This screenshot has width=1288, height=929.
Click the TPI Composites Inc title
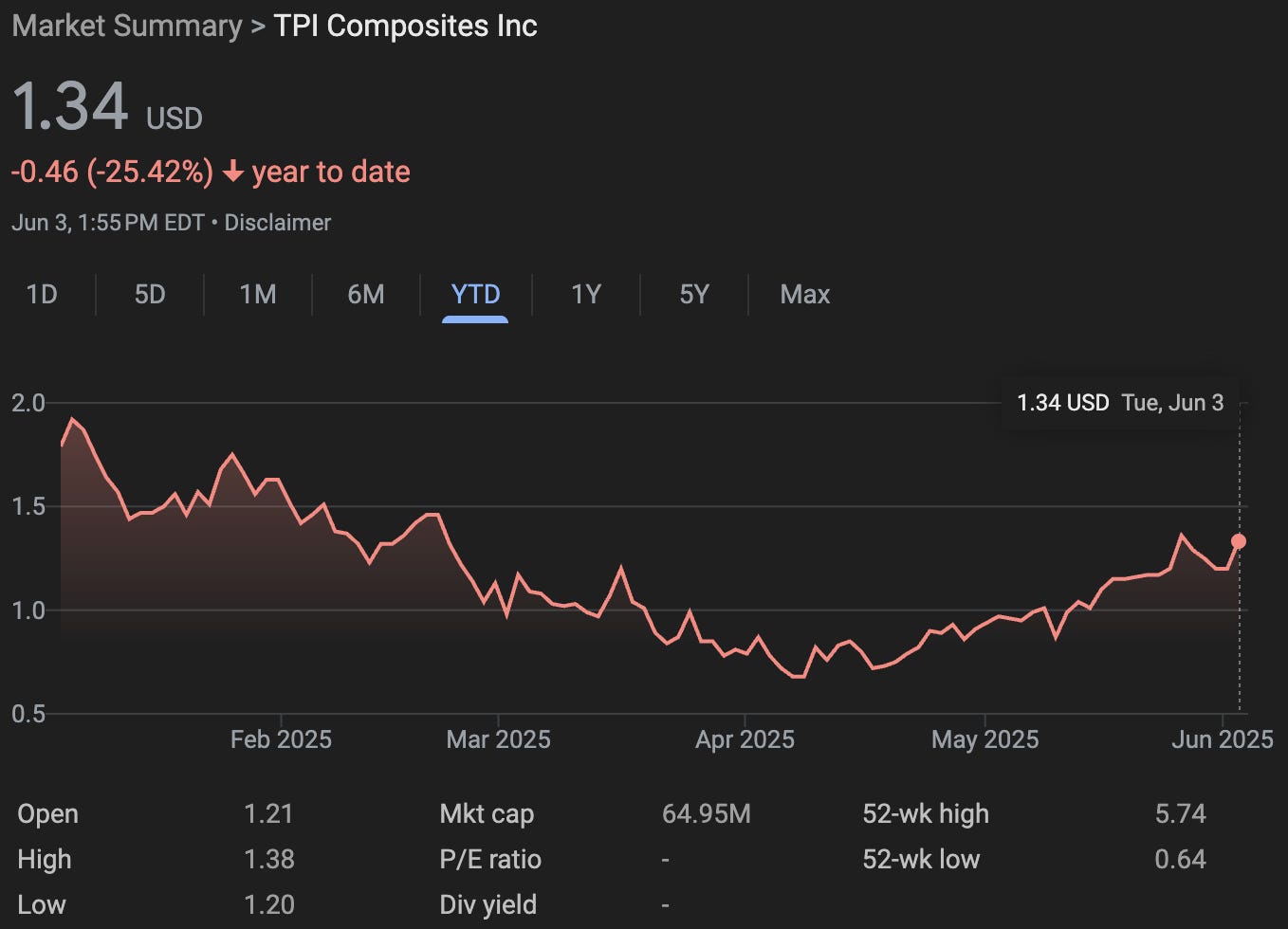[405, 26]
